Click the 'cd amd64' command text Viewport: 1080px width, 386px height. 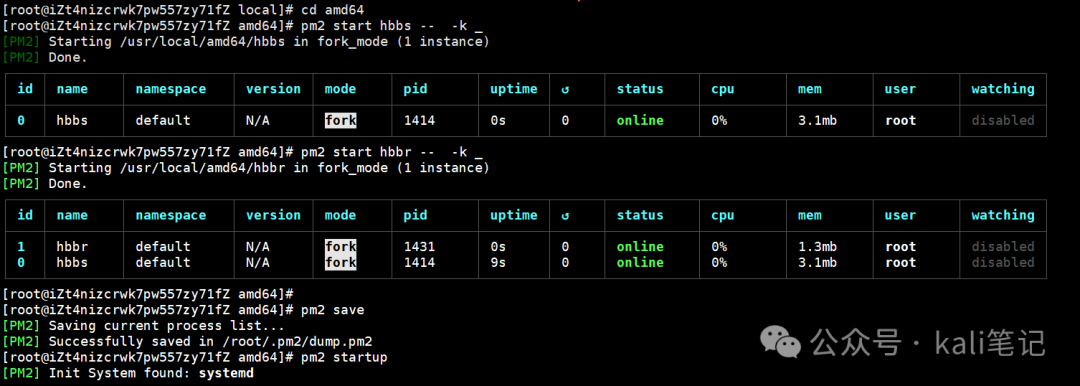click(x=333, y=10)
